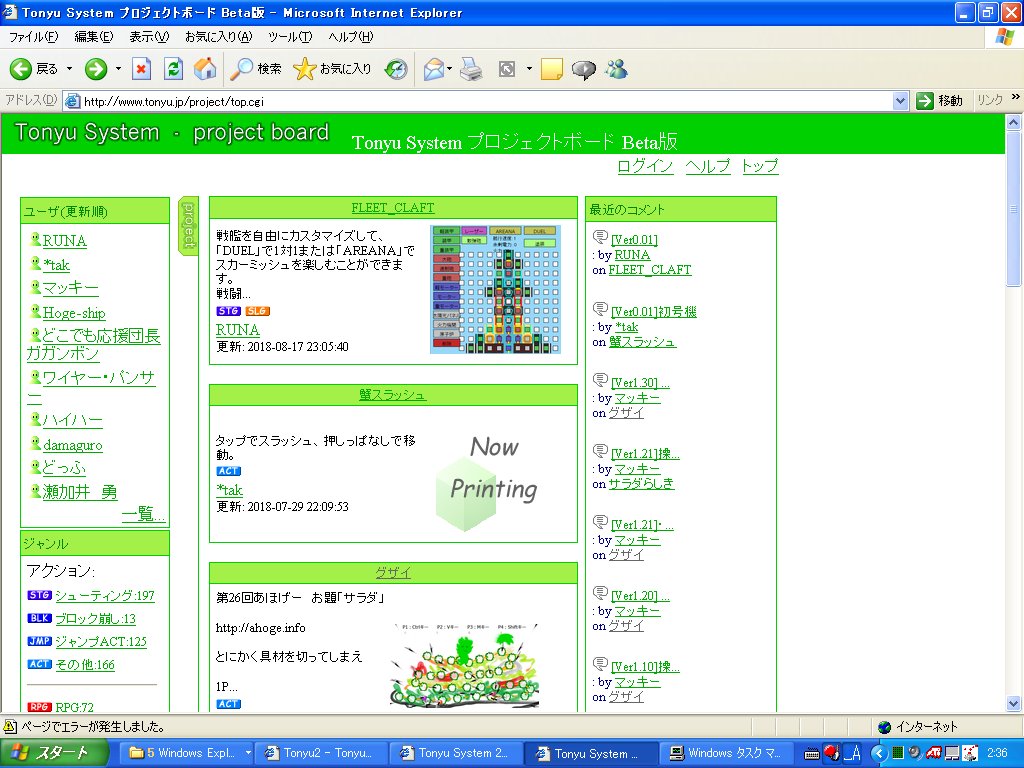The height and width of the screenshot is (768, 1024).
Task: Click the Print icon in the toolbar
Action: 472,70
